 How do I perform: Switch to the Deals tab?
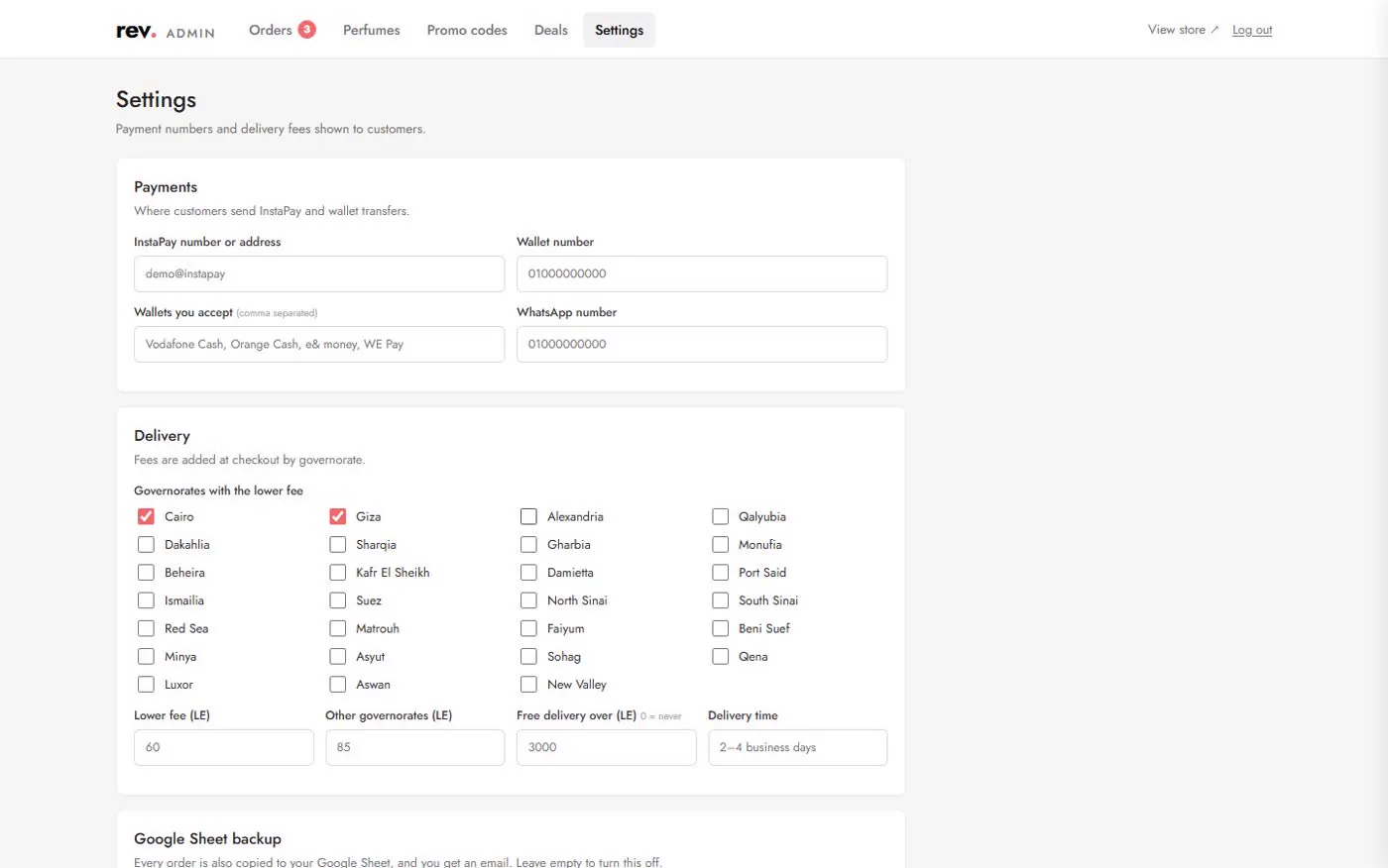551,30
